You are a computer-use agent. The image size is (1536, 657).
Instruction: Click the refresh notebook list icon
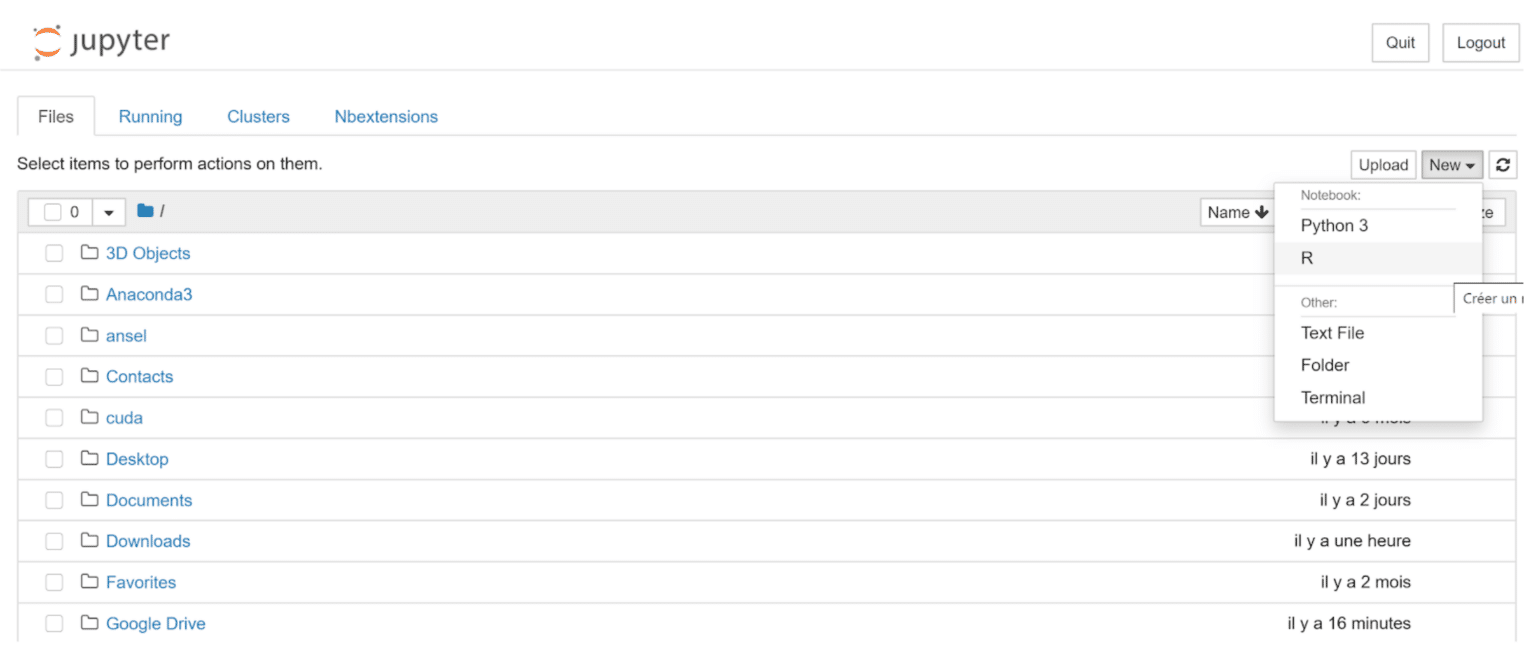point(1502,165)
